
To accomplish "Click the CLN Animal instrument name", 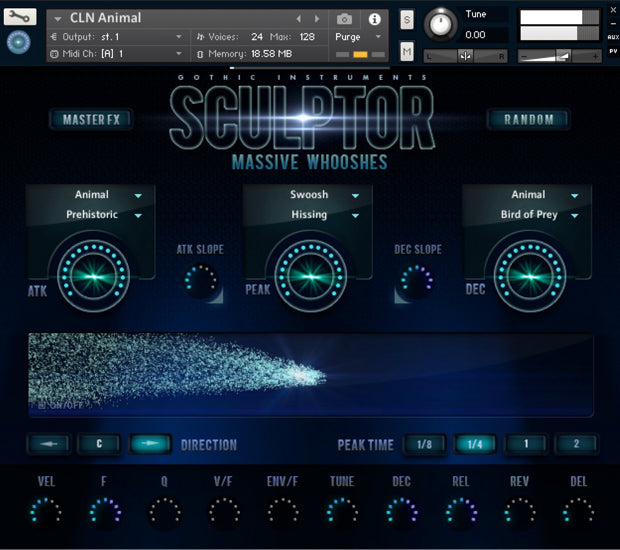I will click(105, 18).
